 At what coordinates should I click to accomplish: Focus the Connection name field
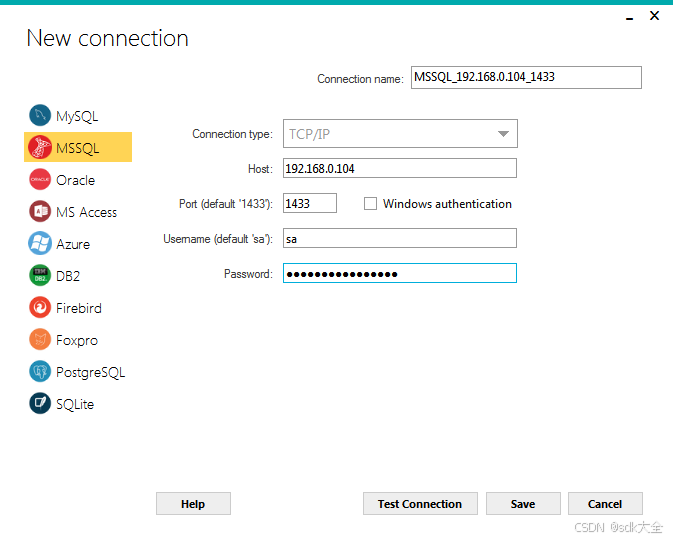(526, 77)
